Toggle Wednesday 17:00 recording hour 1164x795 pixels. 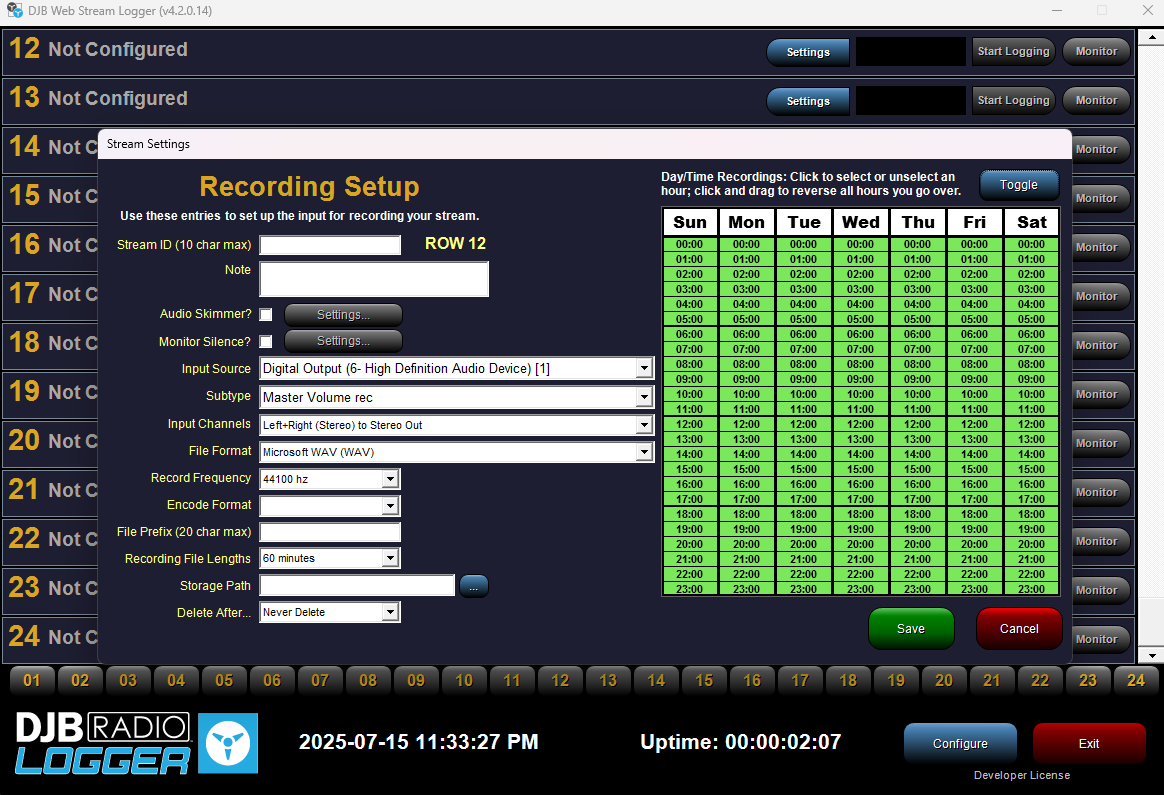click(x=860, y=499)
